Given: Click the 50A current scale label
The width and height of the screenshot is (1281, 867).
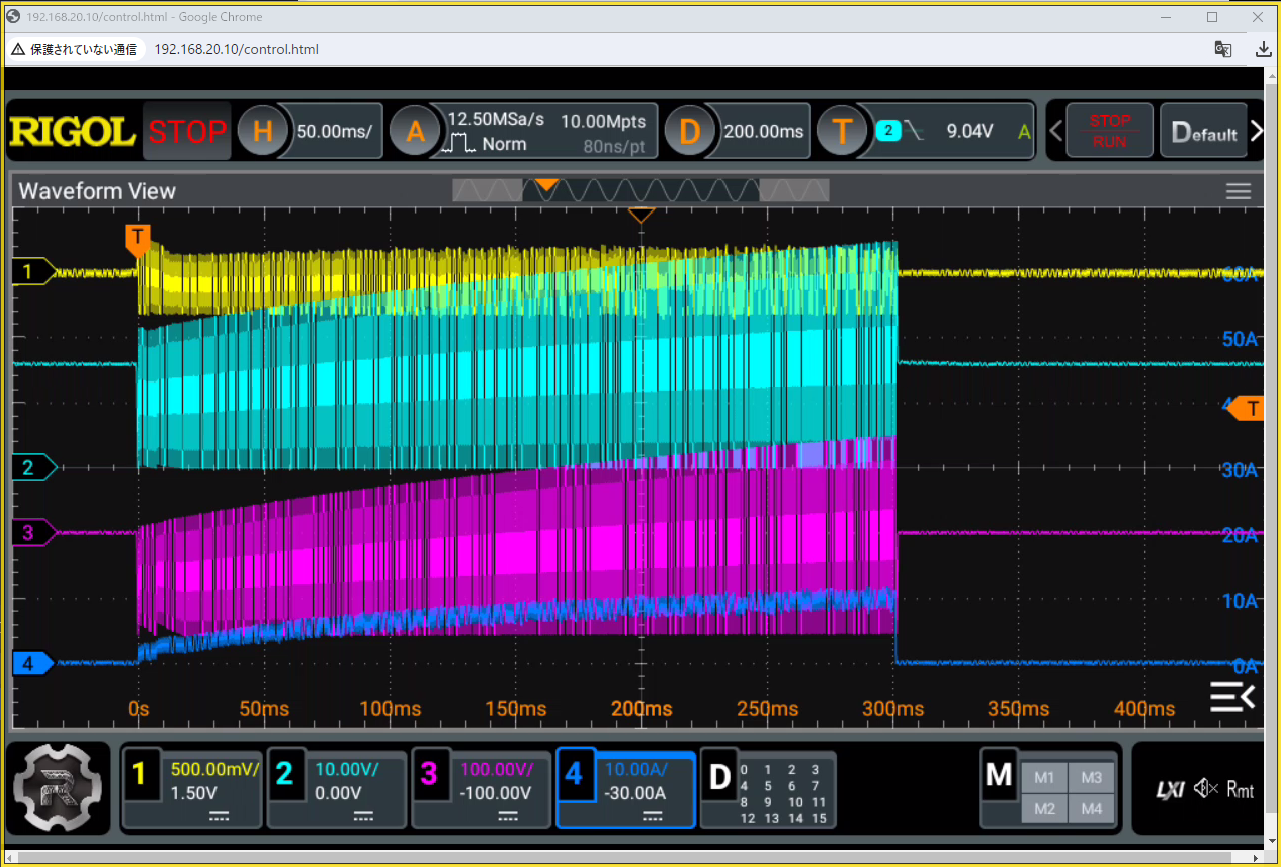Looking at the screenshot, I should [1238, 339].
